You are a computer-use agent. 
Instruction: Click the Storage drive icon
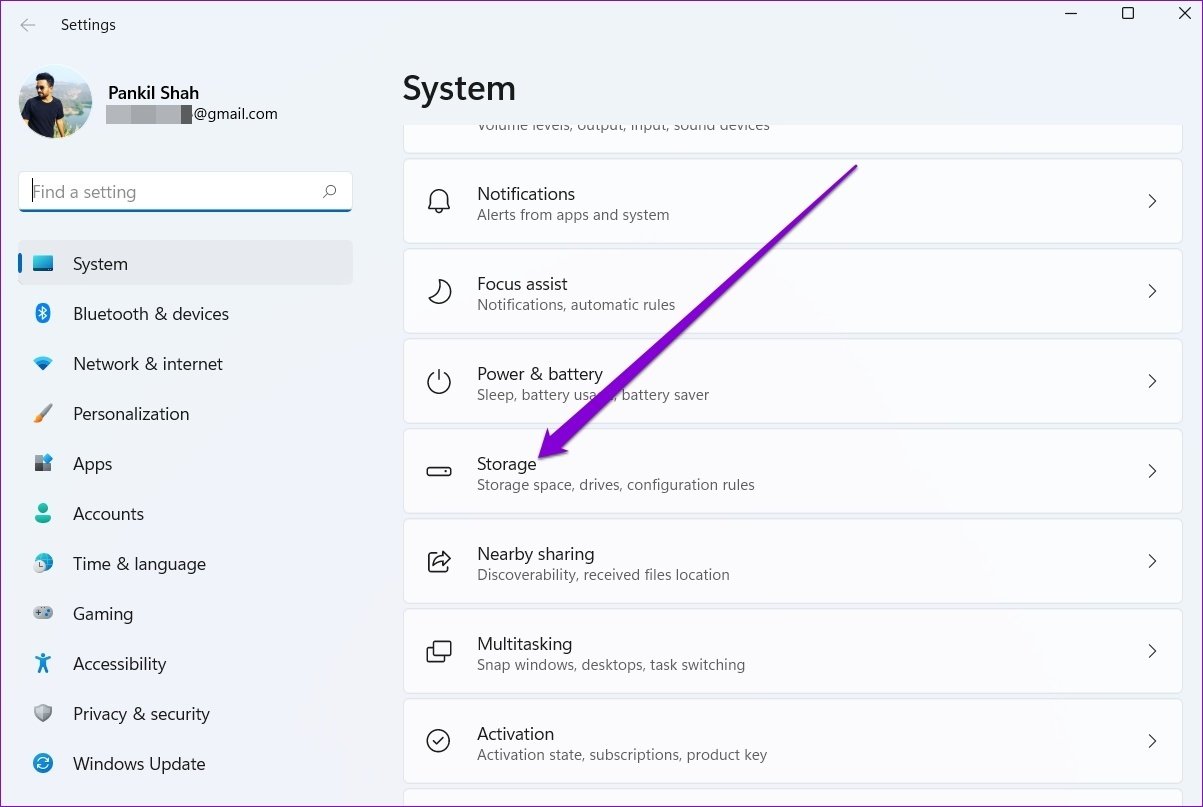point(439,471)
